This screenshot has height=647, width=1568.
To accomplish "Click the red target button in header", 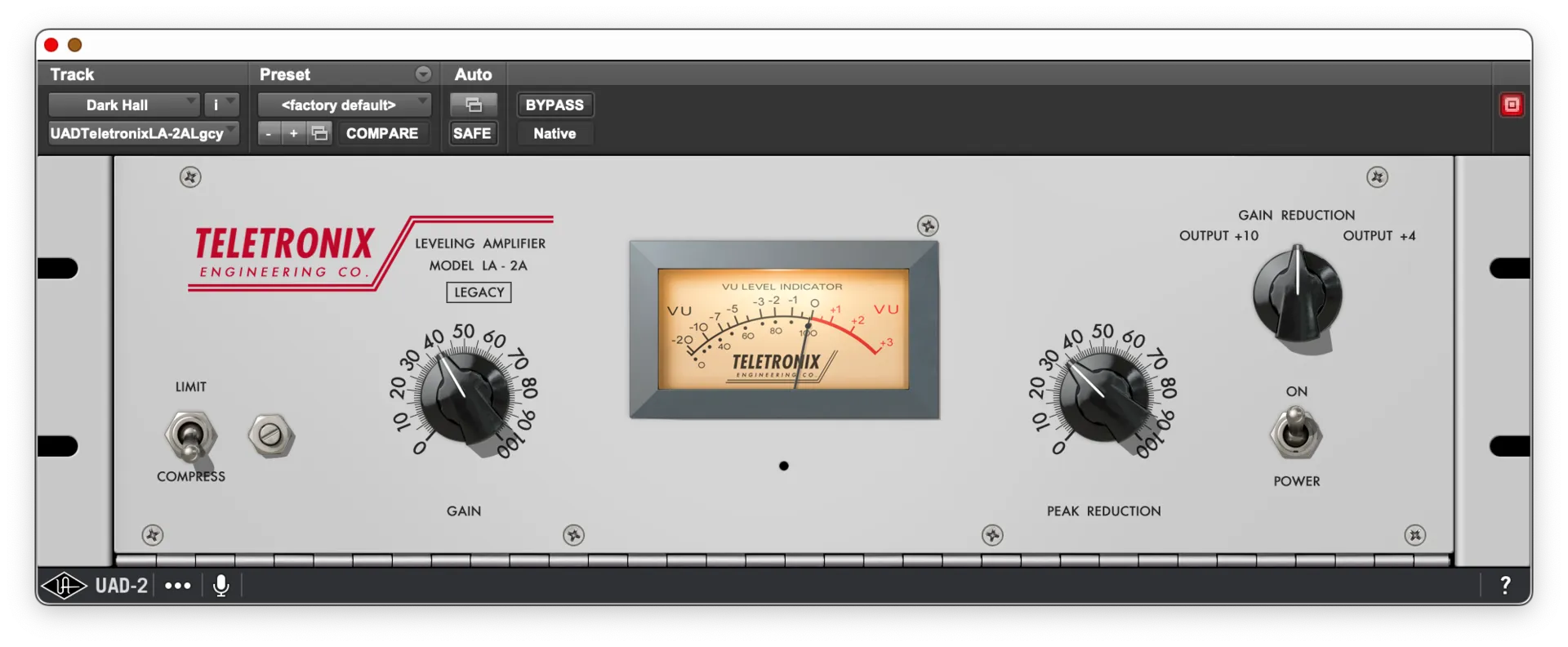I will 1511,105.
